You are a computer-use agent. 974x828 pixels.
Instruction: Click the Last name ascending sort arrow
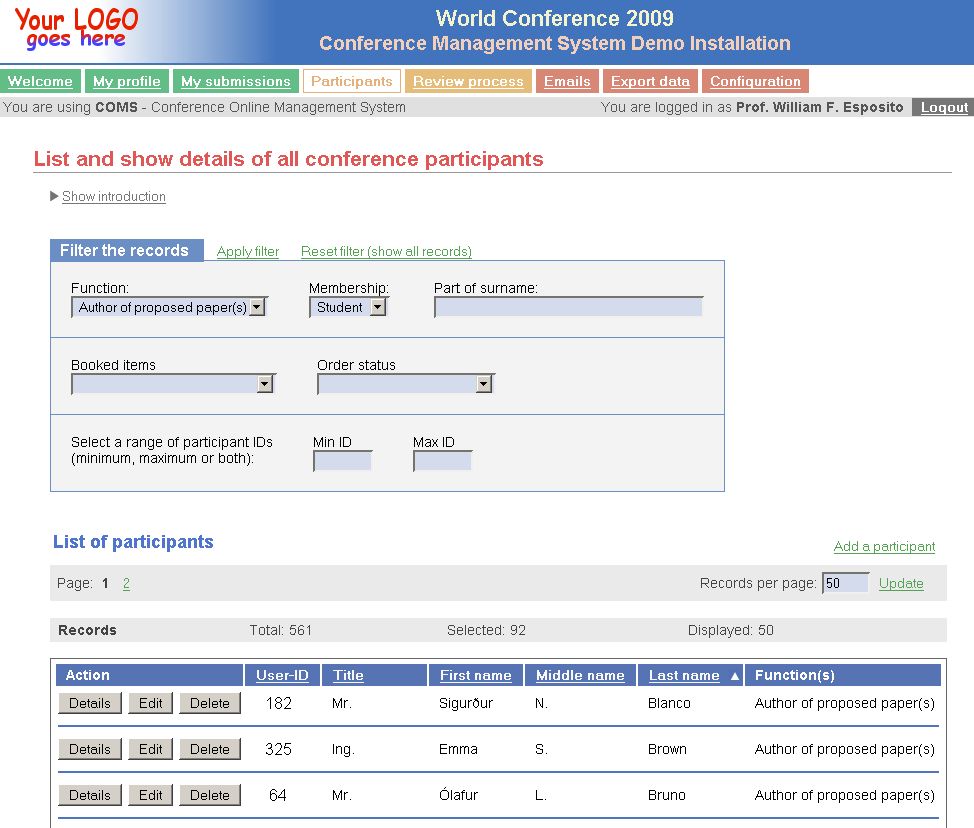[735, 676]
